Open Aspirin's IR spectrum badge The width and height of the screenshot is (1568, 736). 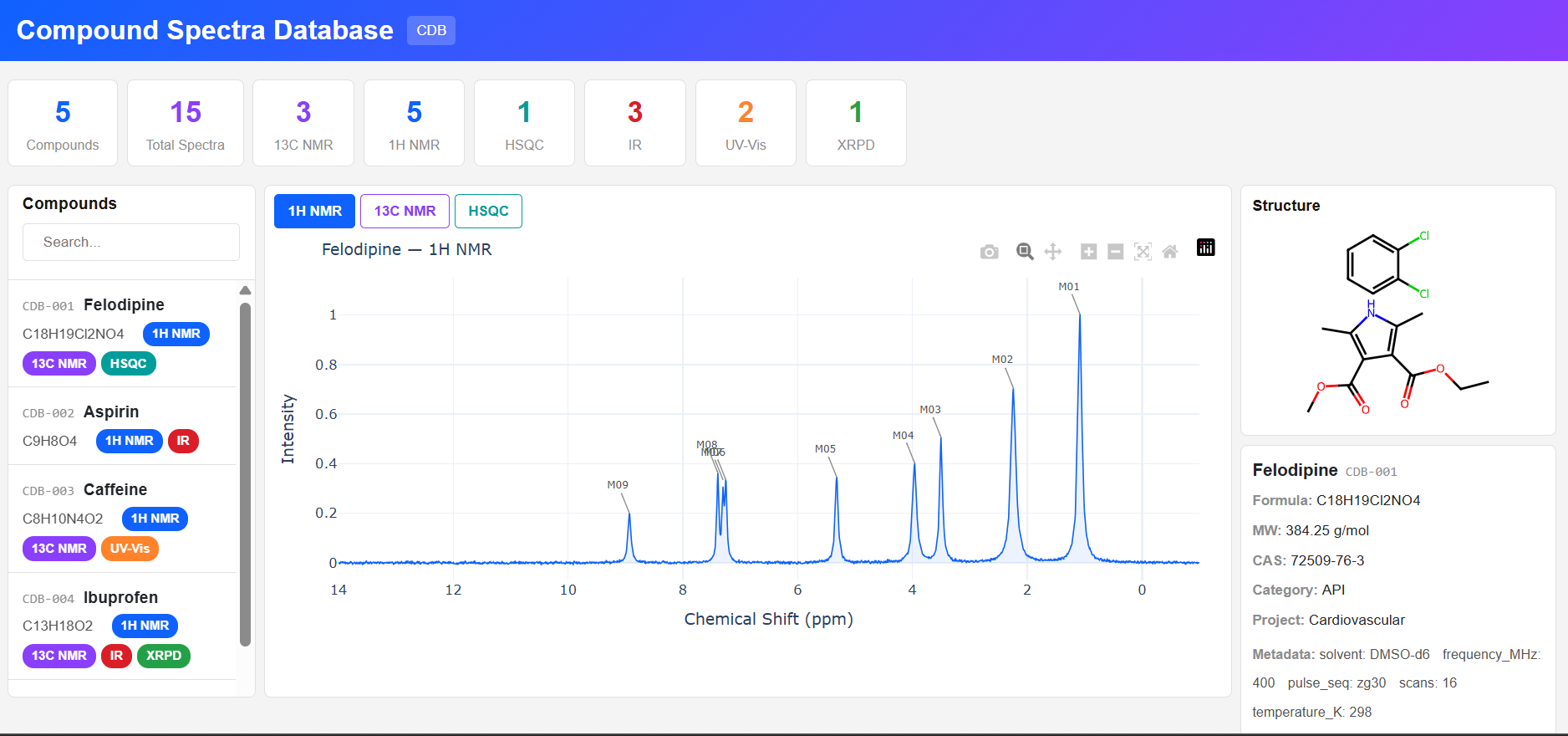click(183, 441)
